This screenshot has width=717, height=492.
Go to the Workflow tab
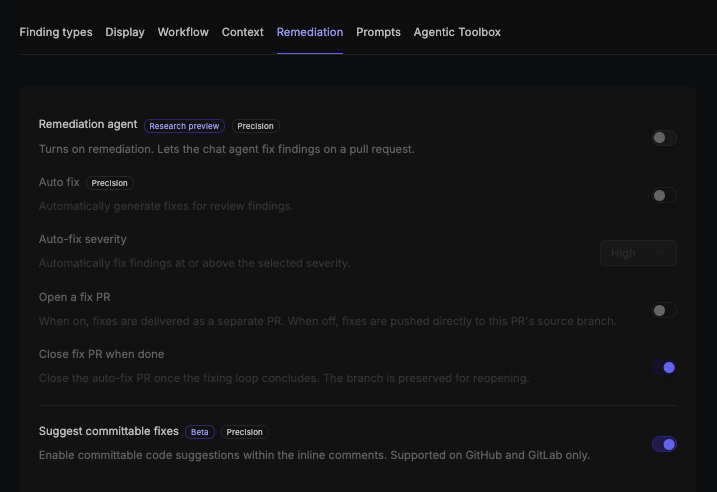(x=183, y=32)
